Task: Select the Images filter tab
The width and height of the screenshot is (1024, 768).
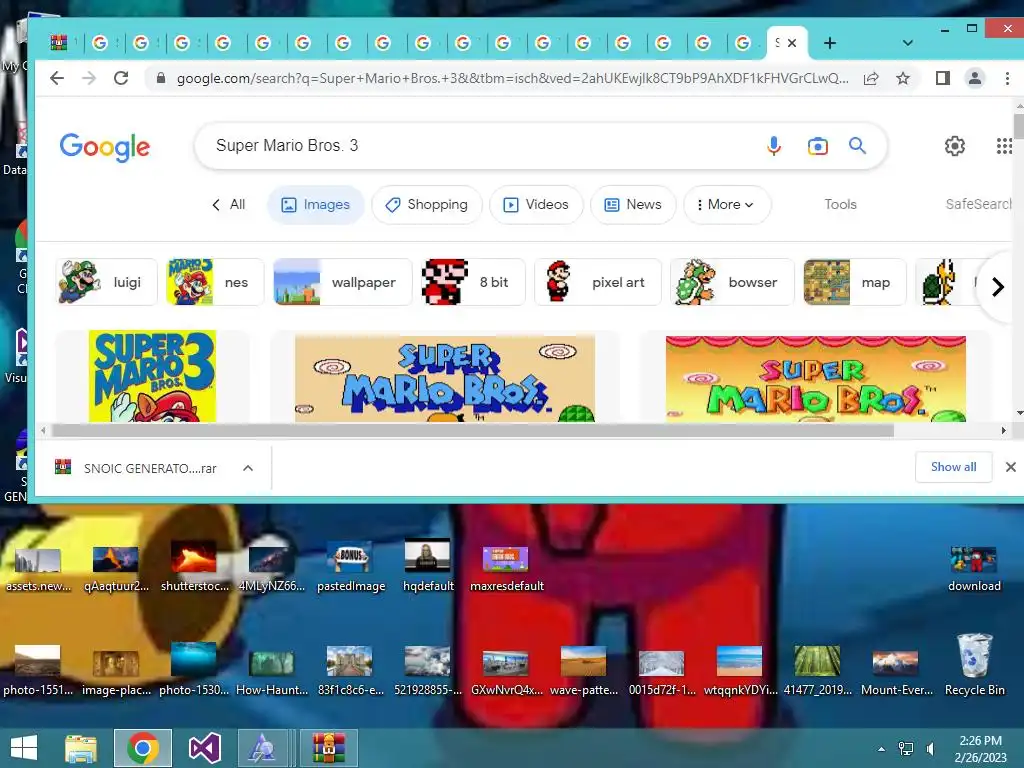Action: pyautogui.click(x=315, y=204)
